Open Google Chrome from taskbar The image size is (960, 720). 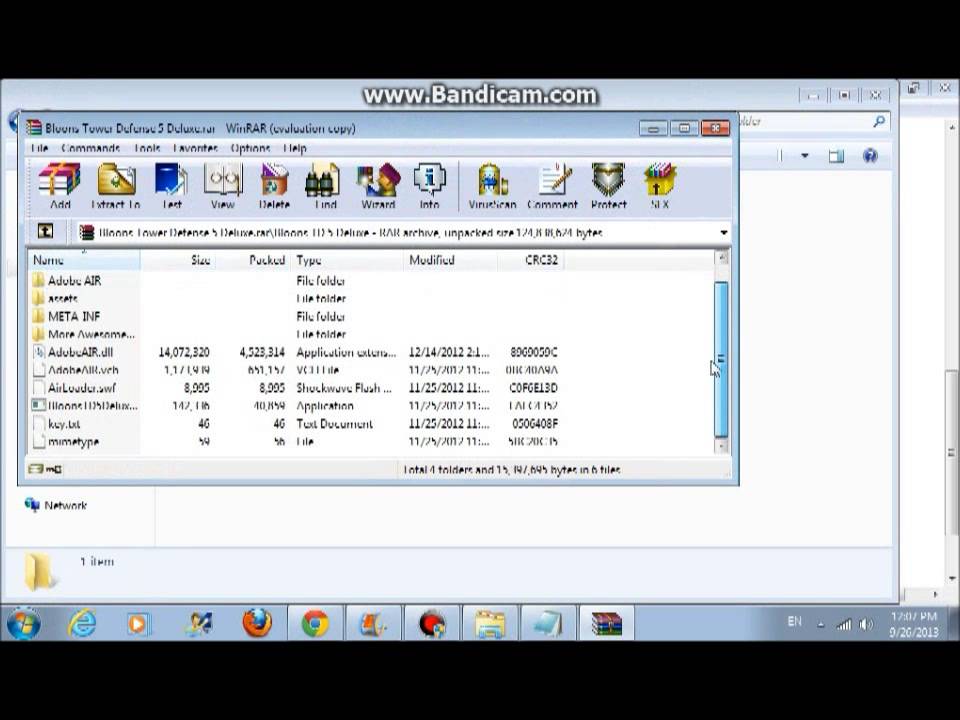point(315,623)
